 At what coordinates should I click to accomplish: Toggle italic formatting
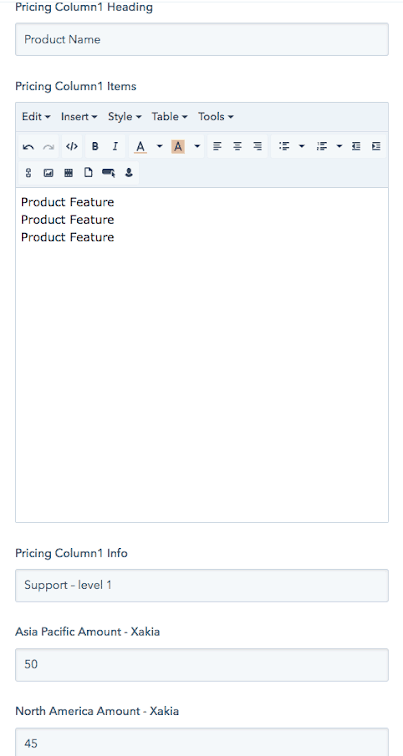(x=115, y=146)
